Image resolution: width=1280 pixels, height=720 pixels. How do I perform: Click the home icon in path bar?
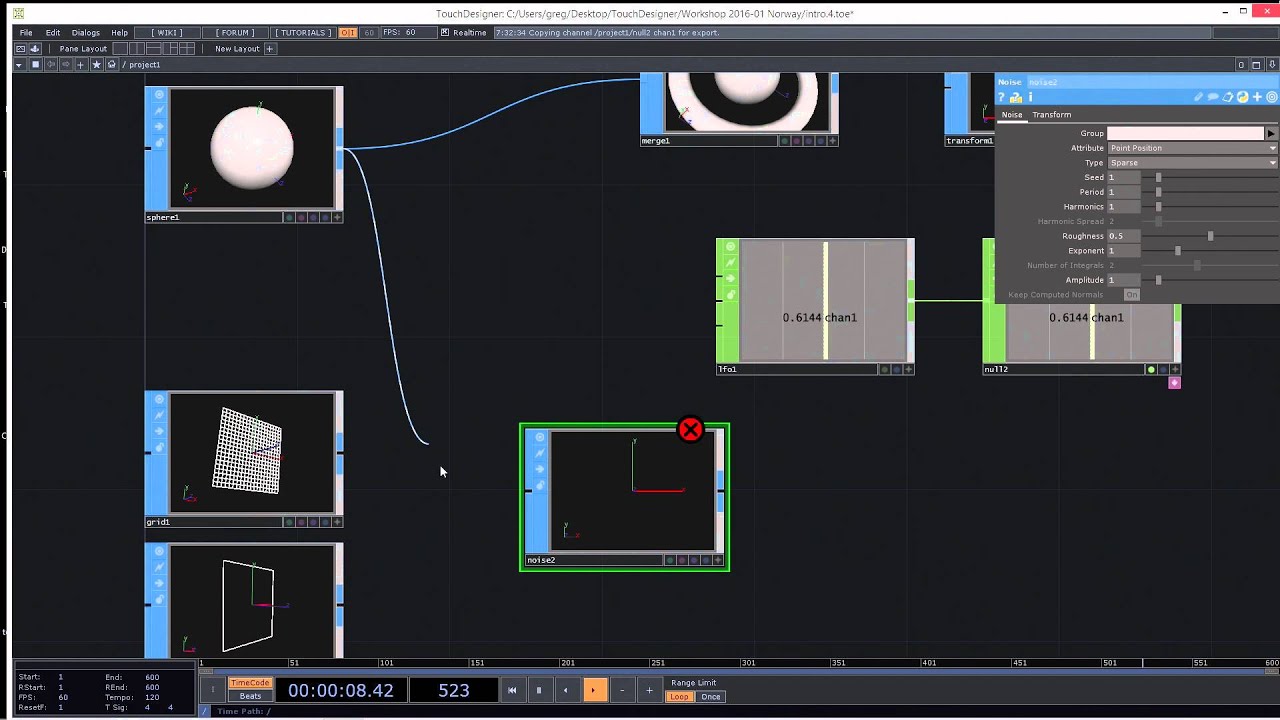pos(111,64)
